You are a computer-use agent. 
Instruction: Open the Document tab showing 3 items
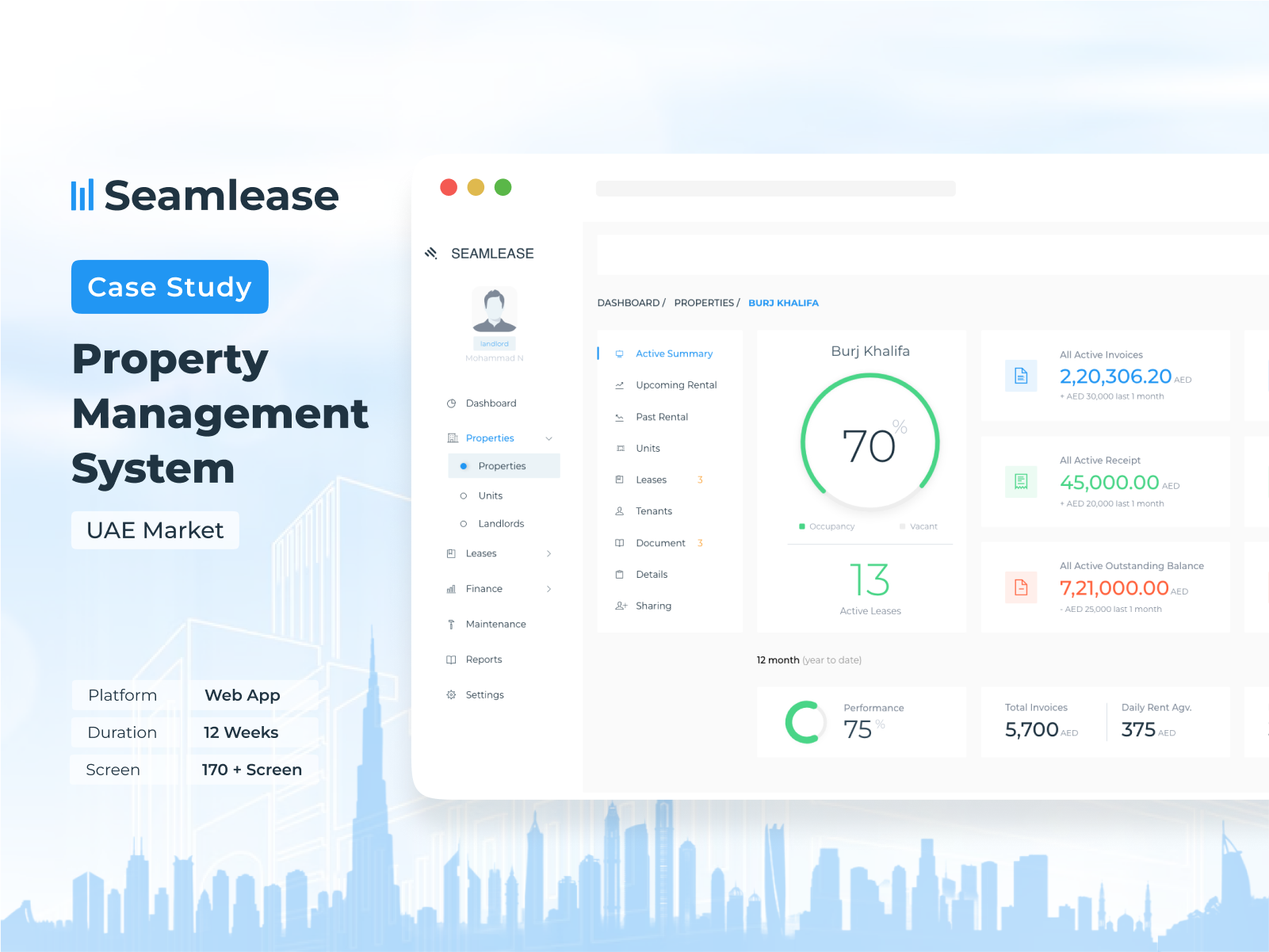pyautogui.click(x=661, y=542)
